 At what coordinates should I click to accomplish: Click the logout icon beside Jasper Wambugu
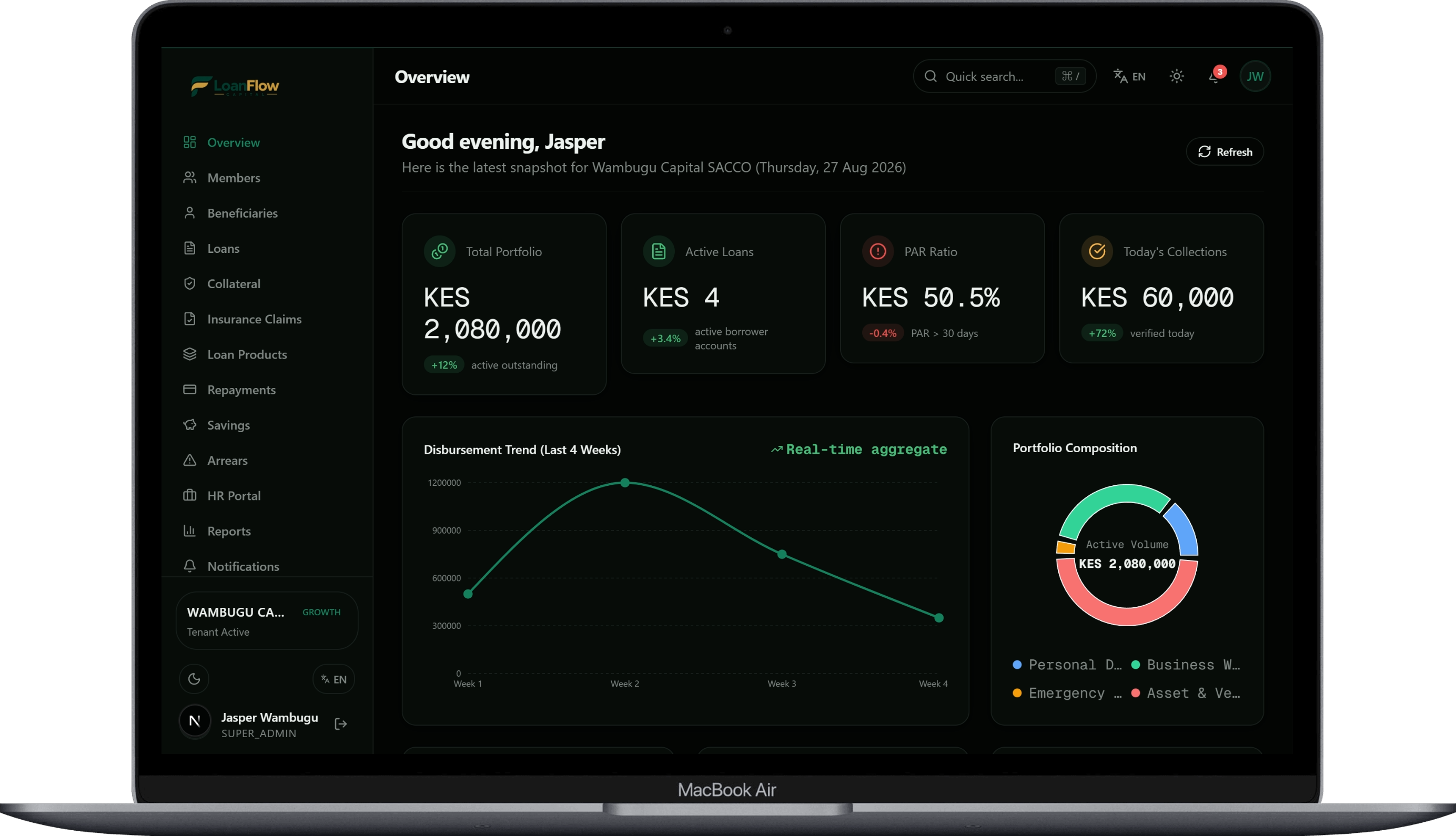(341, 725)
